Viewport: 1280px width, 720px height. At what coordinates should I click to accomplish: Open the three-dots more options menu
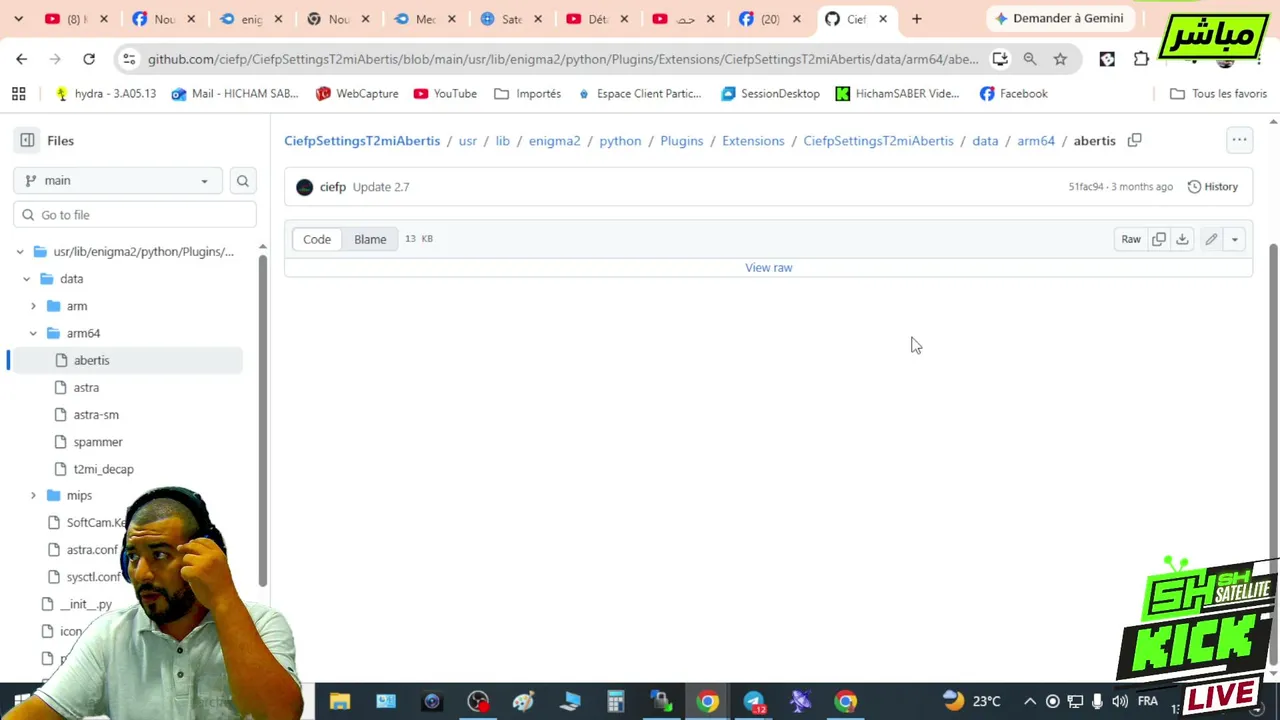[1239, 141]
